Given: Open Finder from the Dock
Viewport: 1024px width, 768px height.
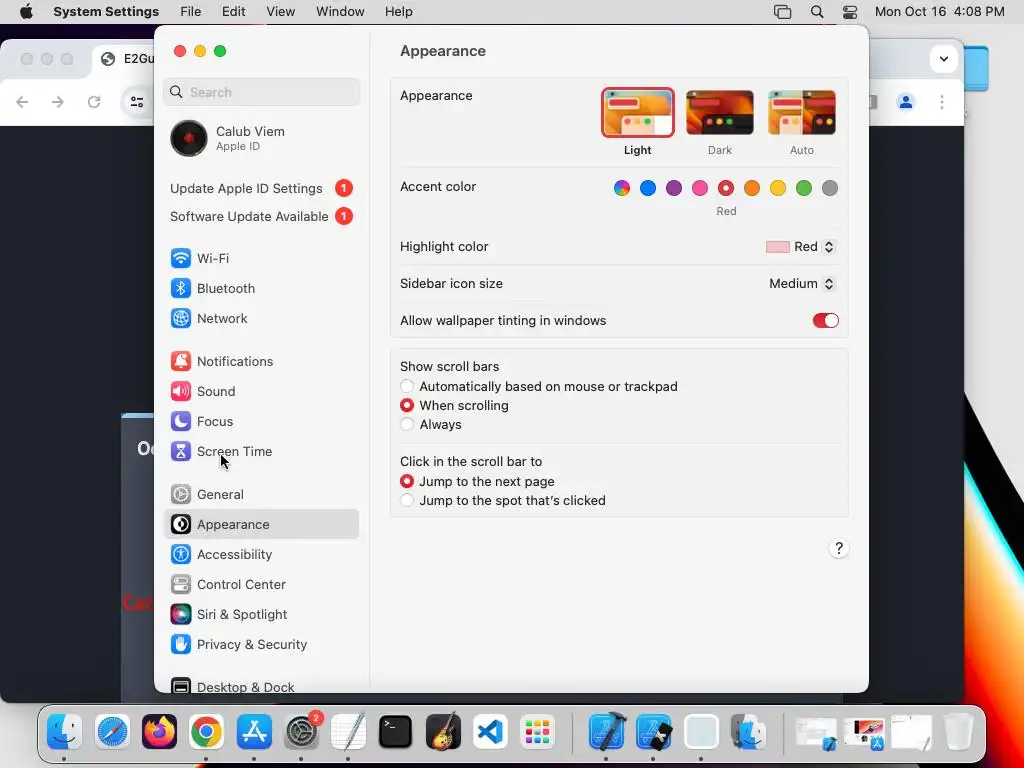Looking at the screenshot, I should (x=64, y=731).
